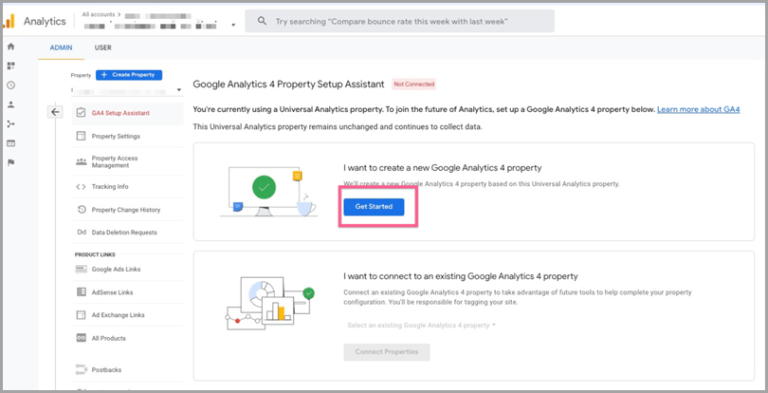Switch to the USER tab
The width and height of the screenshot is (768, 393).
point(103,48)
